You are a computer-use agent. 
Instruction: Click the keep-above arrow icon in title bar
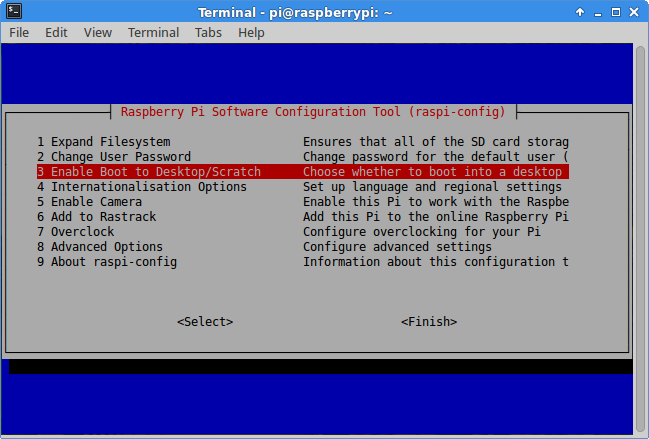(x=580, y=12)
